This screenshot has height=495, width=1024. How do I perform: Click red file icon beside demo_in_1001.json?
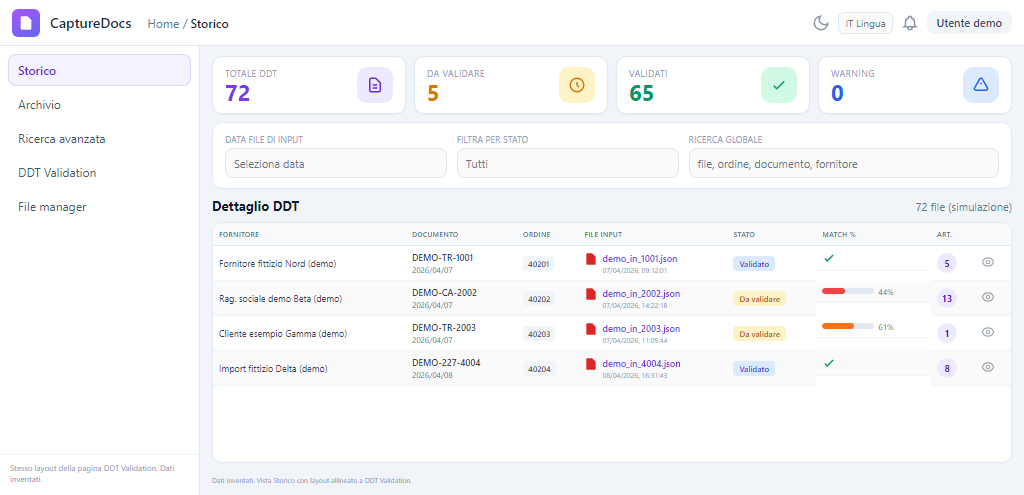tap(591, 259)
